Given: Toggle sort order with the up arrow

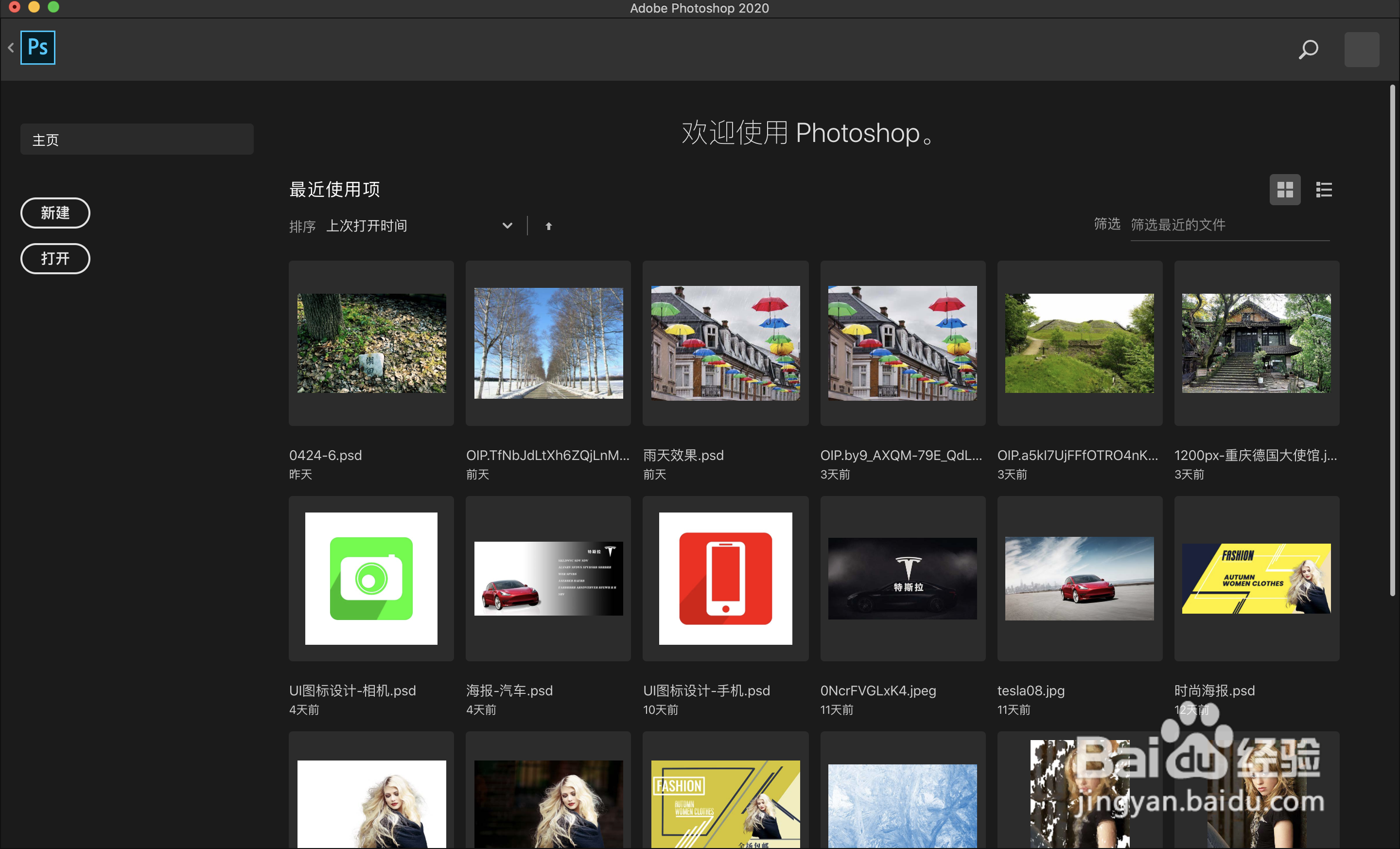Looking at the screenshot, I should pos(548,226).
